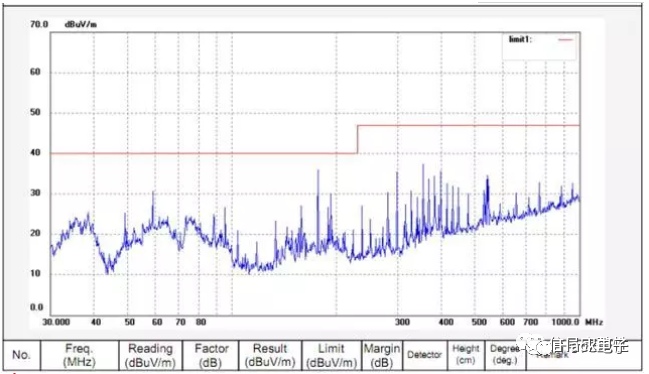The height and width of the screenshot is (374, 649).
Task: Click the 30 y-axis label
Action: 36,193
